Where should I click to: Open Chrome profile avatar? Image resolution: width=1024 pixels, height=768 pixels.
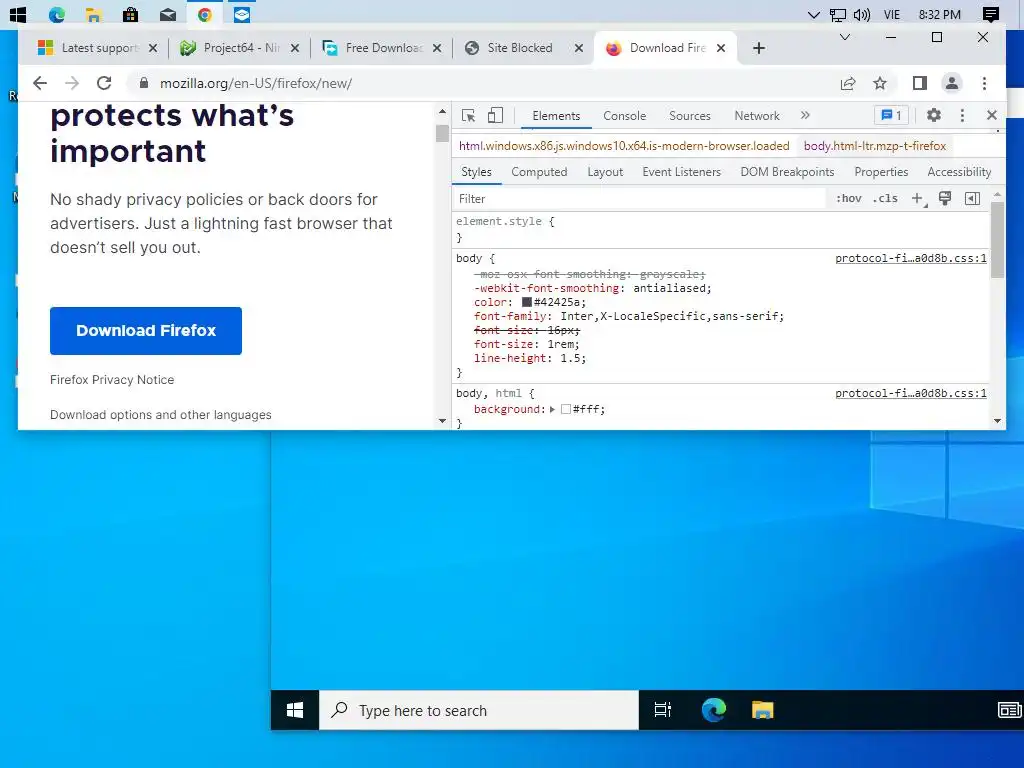952,83
